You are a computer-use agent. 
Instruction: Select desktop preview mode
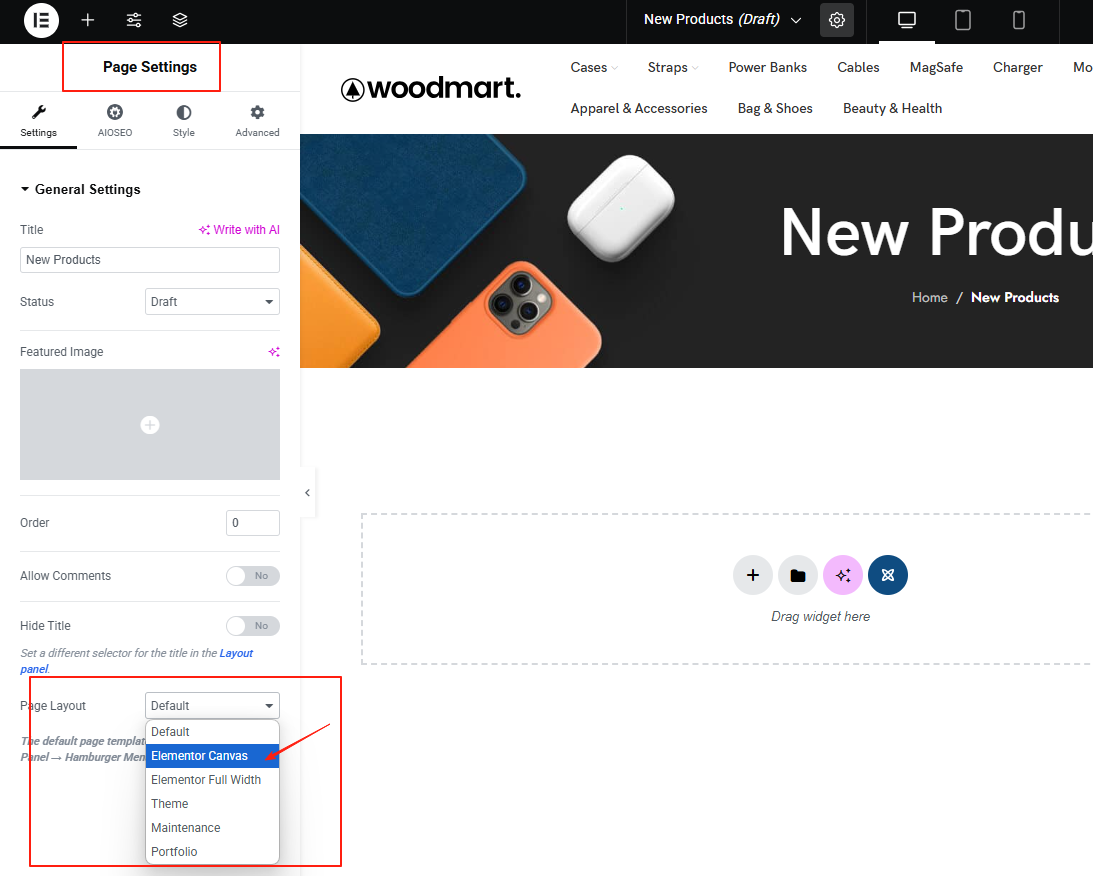(906, 20)
